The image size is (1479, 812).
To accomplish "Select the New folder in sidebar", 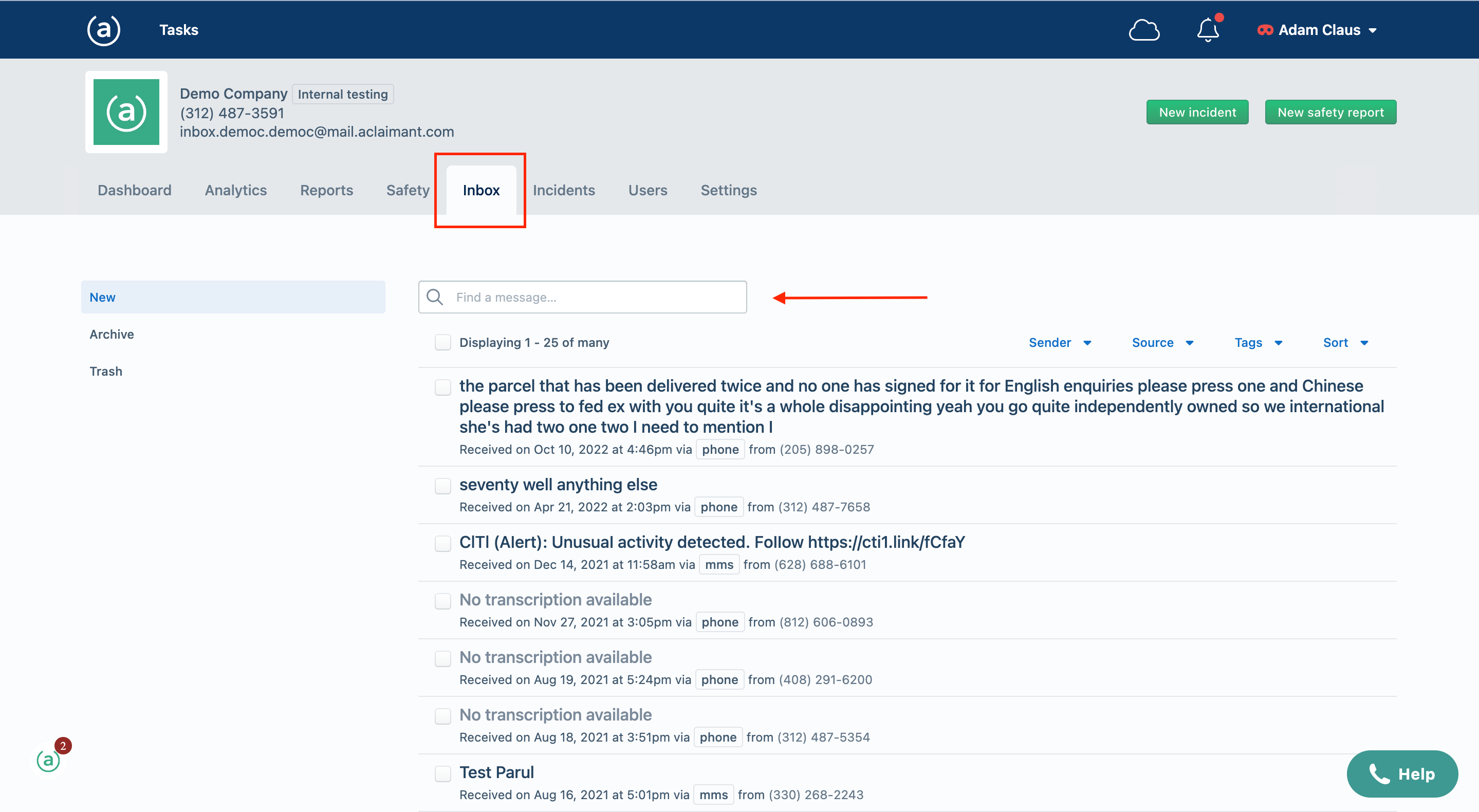I will [232, 297].
